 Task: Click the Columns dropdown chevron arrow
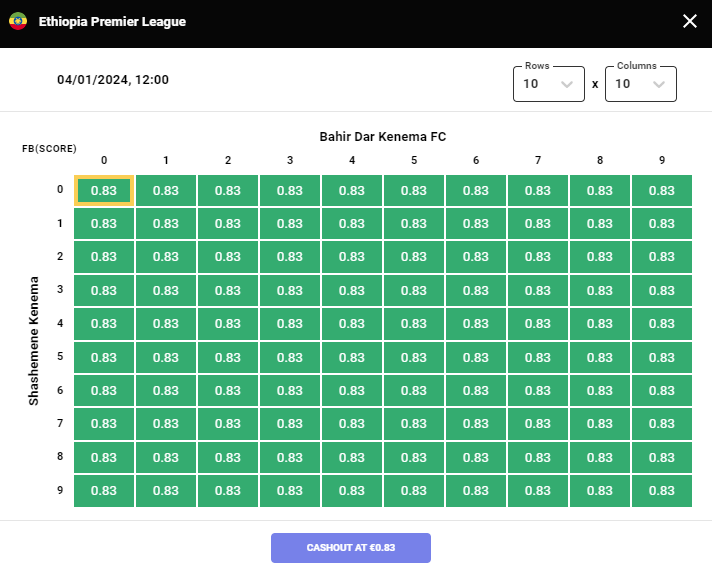point(659,85)
